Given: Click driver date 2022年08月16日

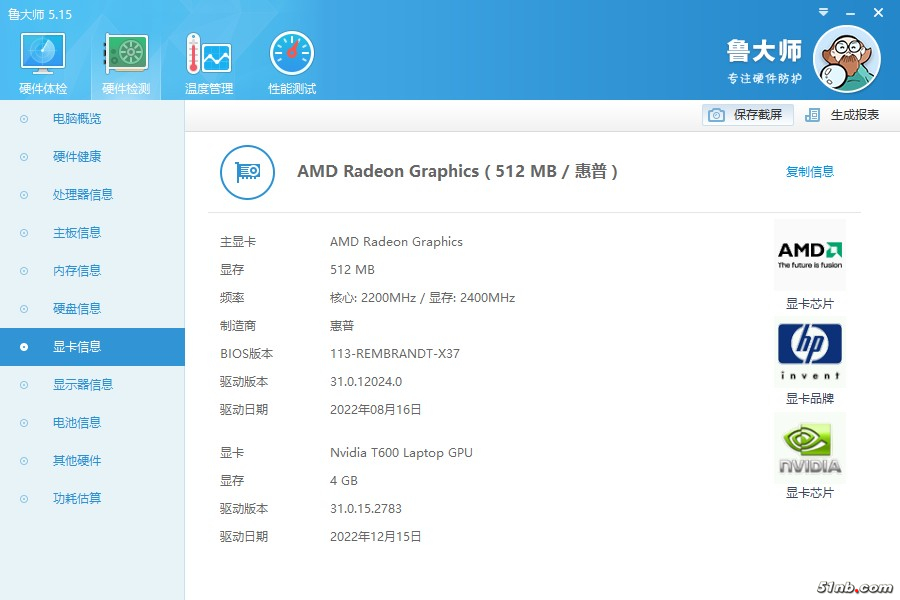Looking at the screenshot, I should (375, 410).
